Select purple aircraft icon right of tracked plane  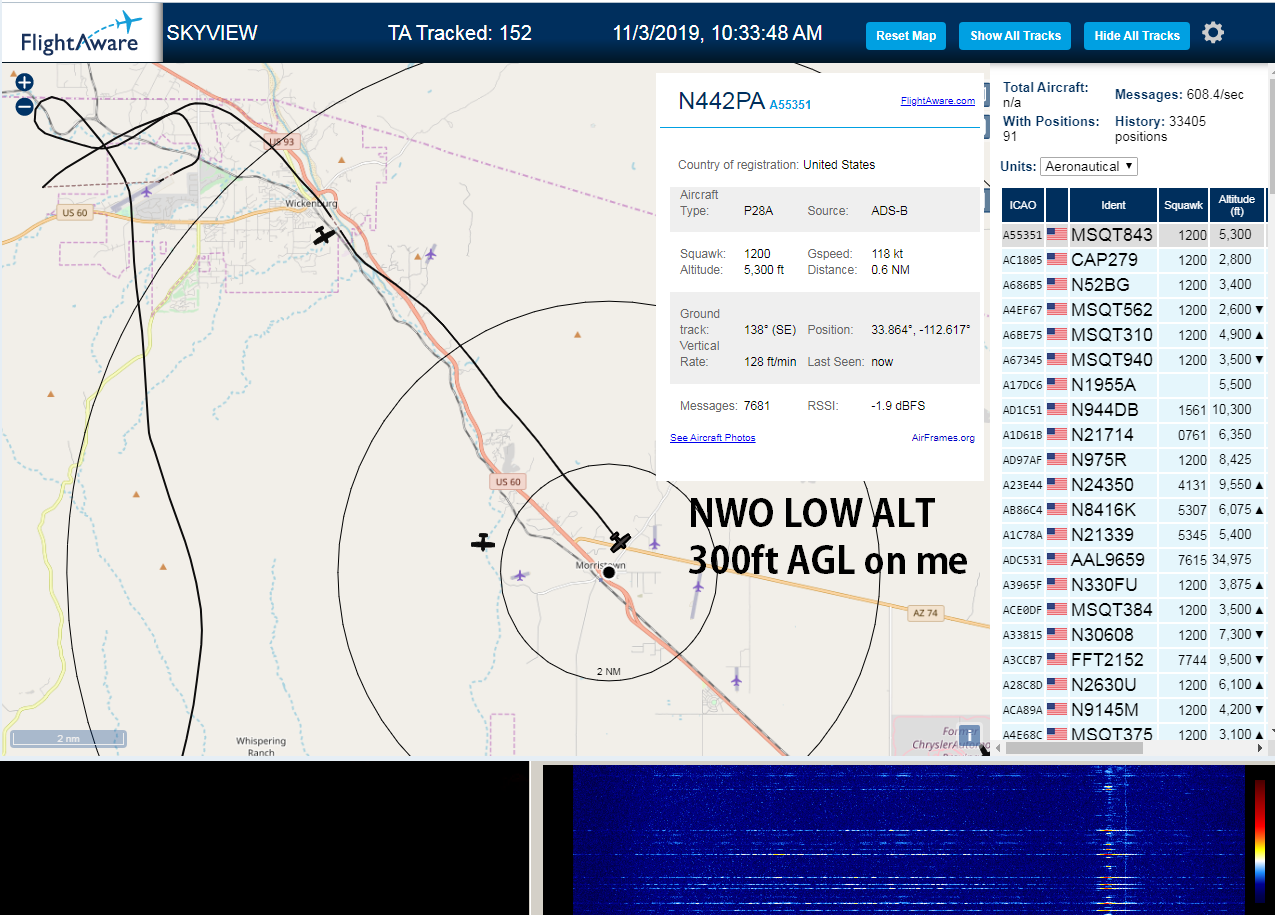[x=654, y=543]
